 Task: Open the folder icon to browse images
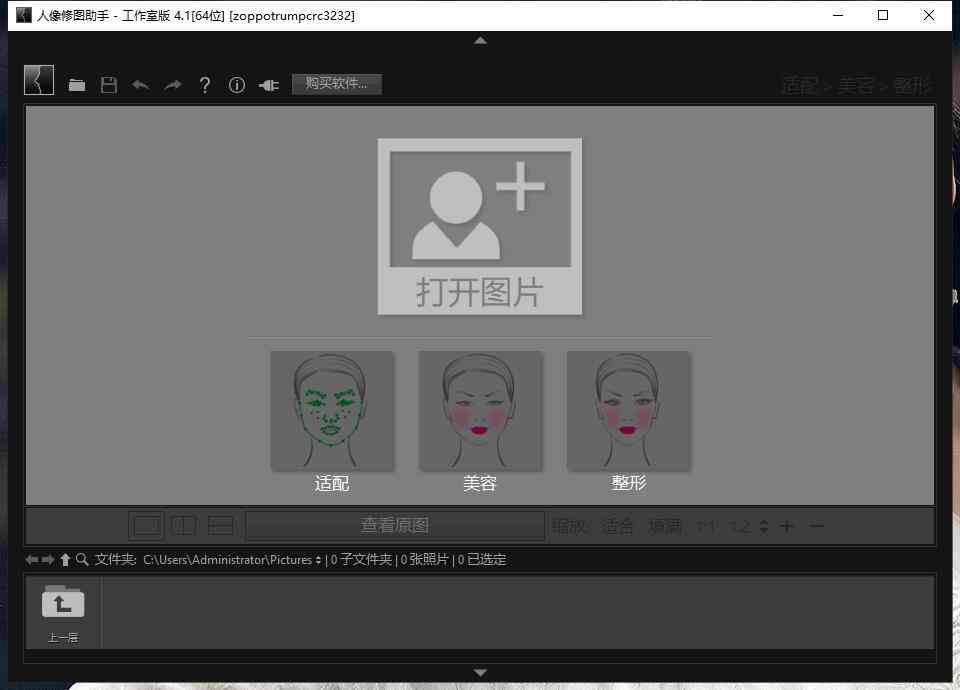tap(77, 84)
